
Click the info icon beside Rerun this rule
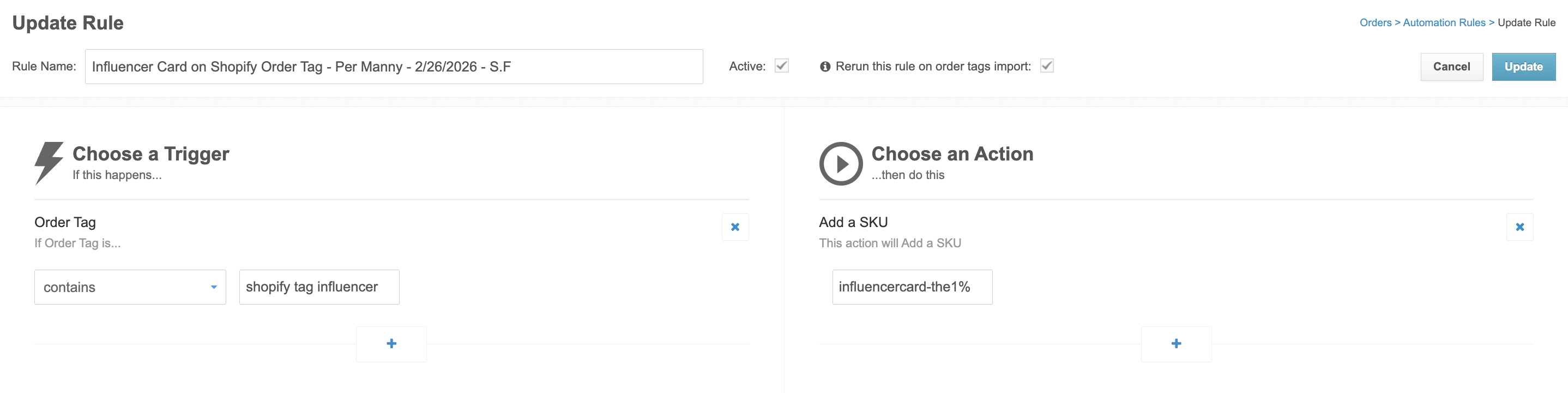[825, 67]
